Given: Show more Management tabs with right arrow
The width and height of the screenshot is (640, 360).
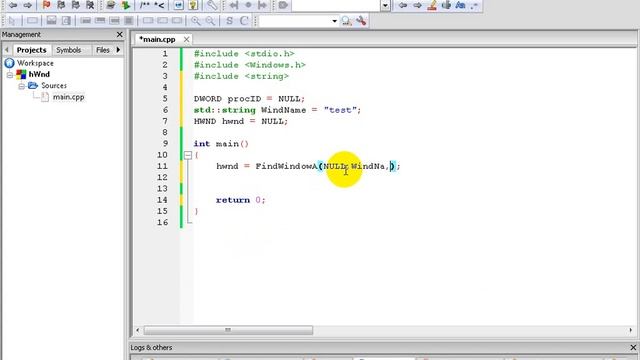Looking at the screenshot, I should point(118,50).
